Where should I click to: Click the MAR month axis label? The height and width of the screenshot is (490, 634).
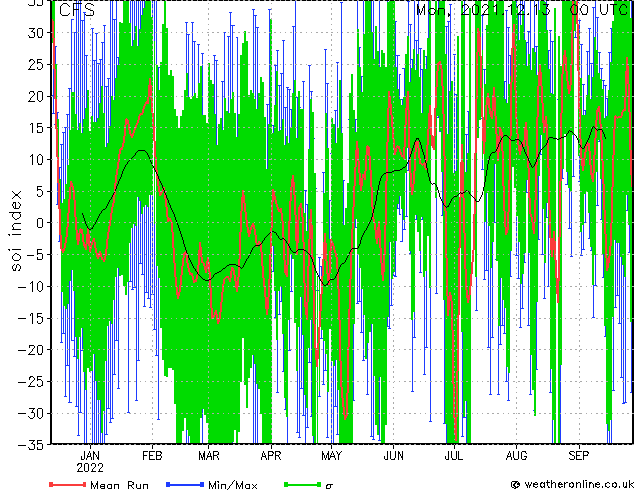[x=209, y=456]
